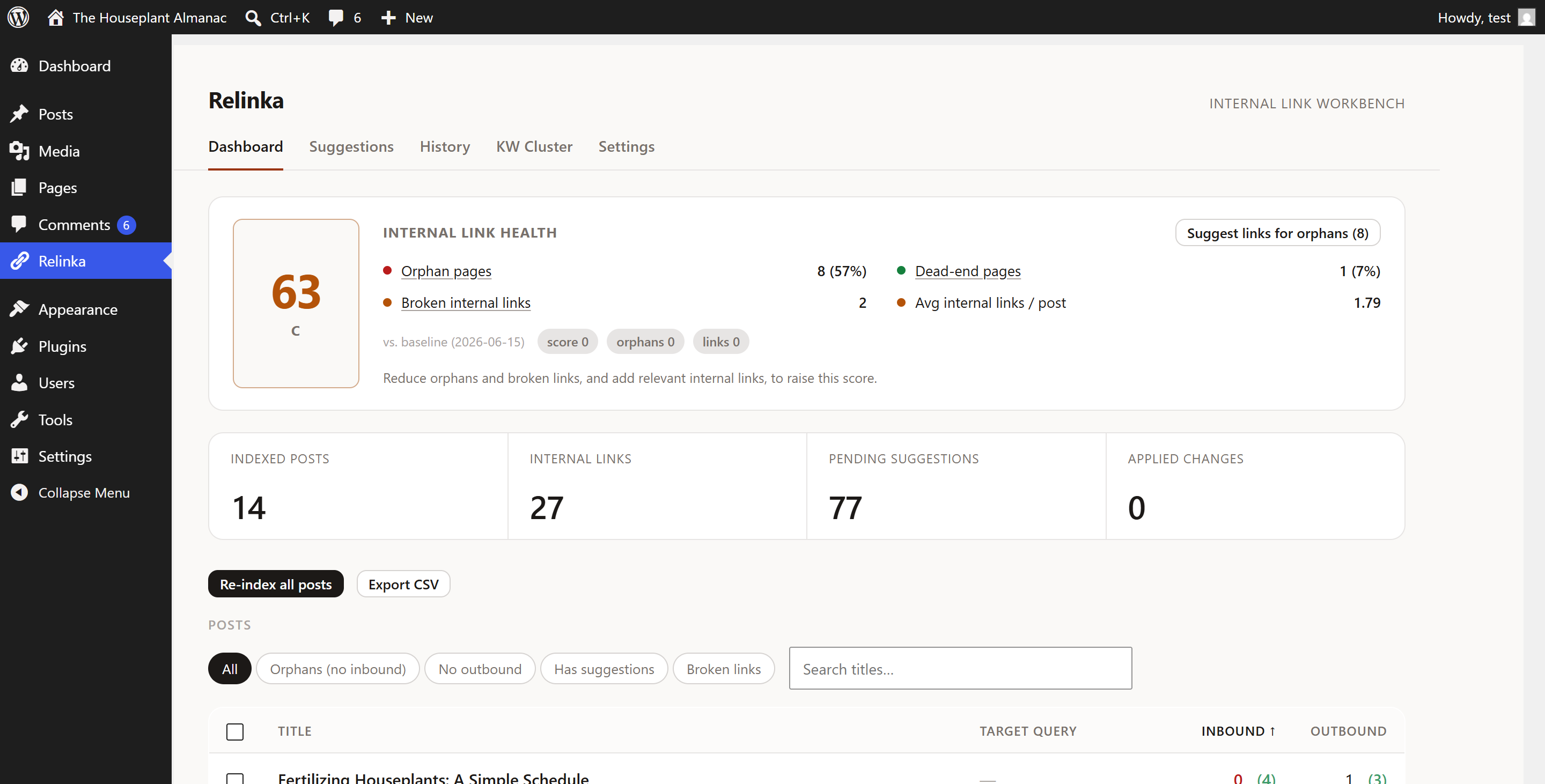Click the Search titles input field

coord(960,668)
